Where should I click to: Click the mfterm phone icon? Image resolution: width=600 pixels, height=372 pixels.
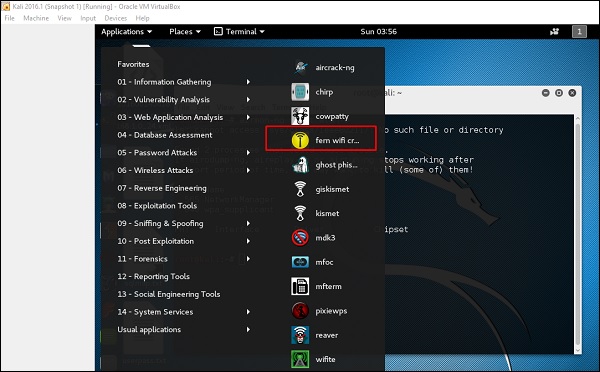[x=300, y=286]
